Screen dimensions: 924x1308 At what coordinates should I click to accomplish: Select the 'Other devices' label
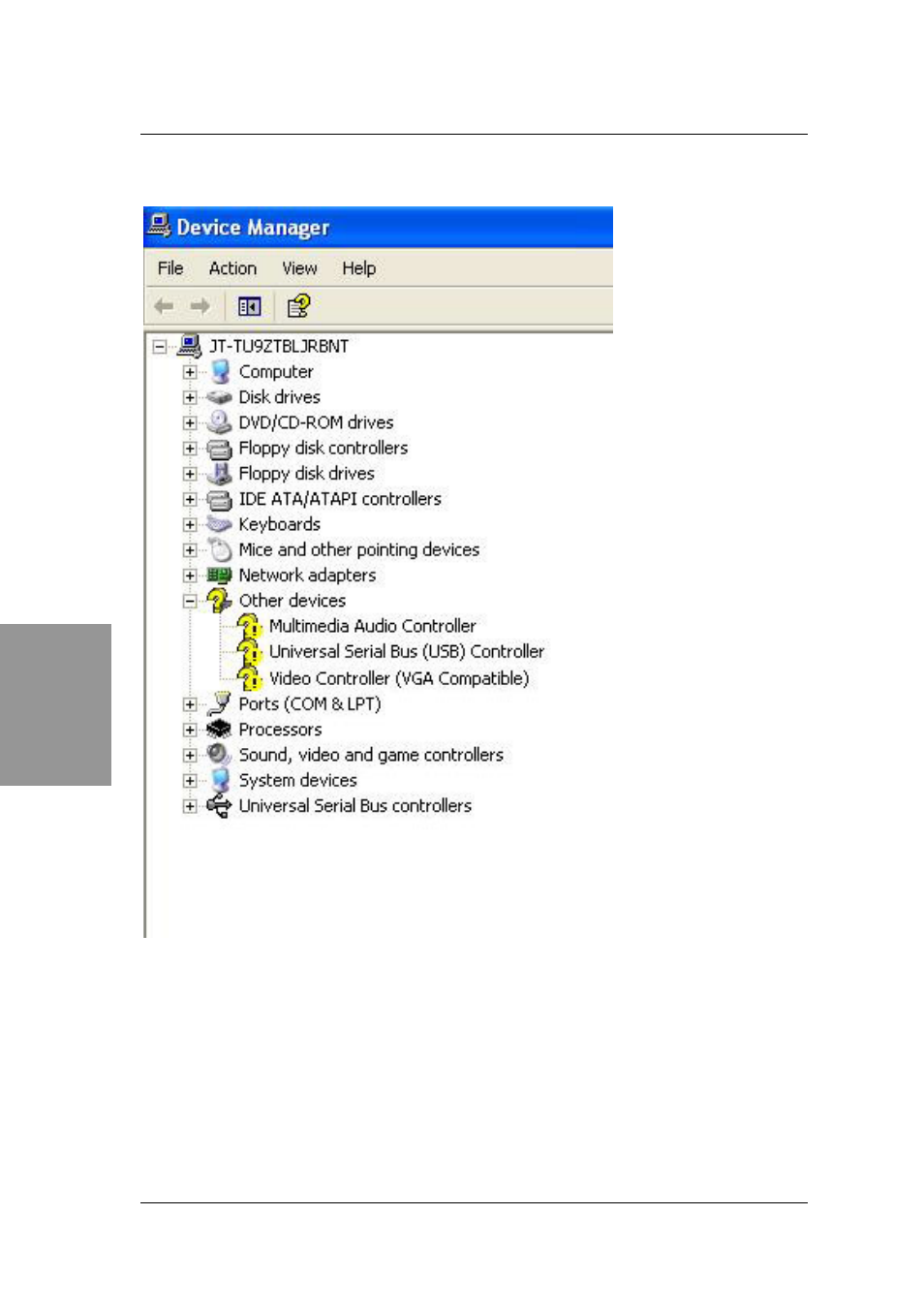point(293,601)
